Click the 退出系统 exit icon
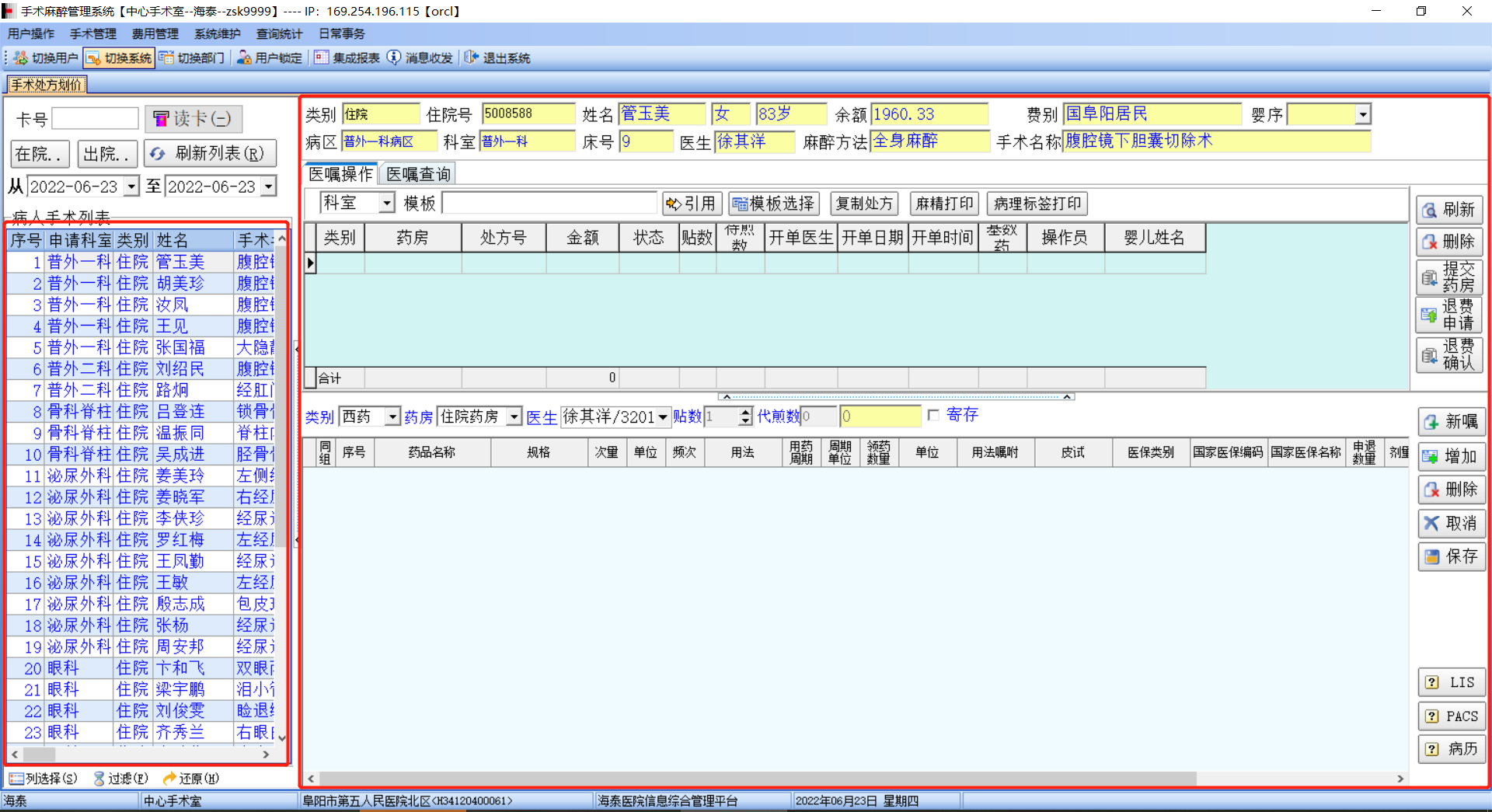Image resolution: width=1492 pixels, height=812 pixels. point(472,58)
